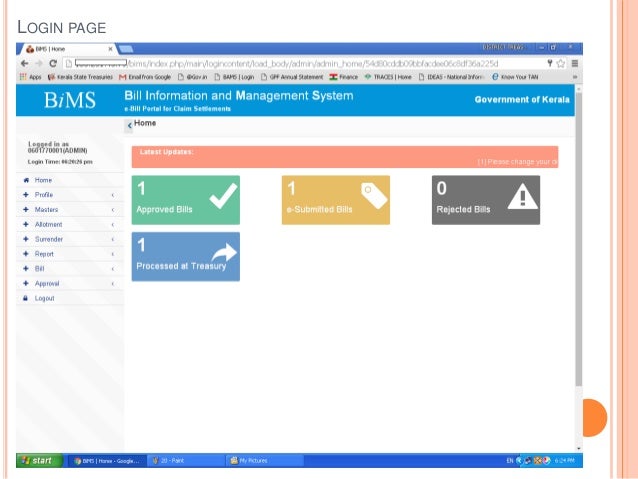
Task: Close the BiMS | Home tab
Action: point(110,49)
